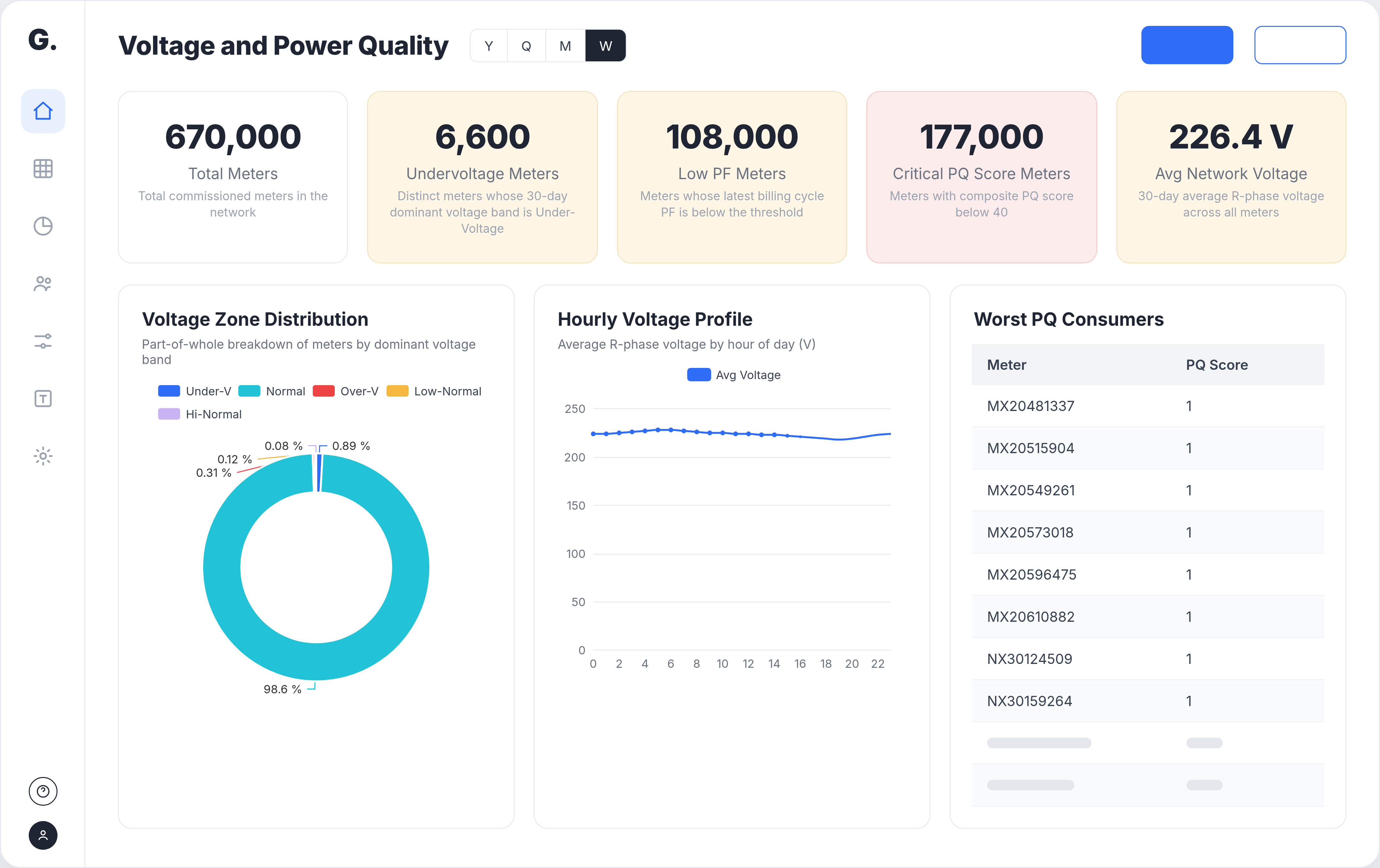
Task: Click the 0.89 % donut label
Action: pos(351,446)
